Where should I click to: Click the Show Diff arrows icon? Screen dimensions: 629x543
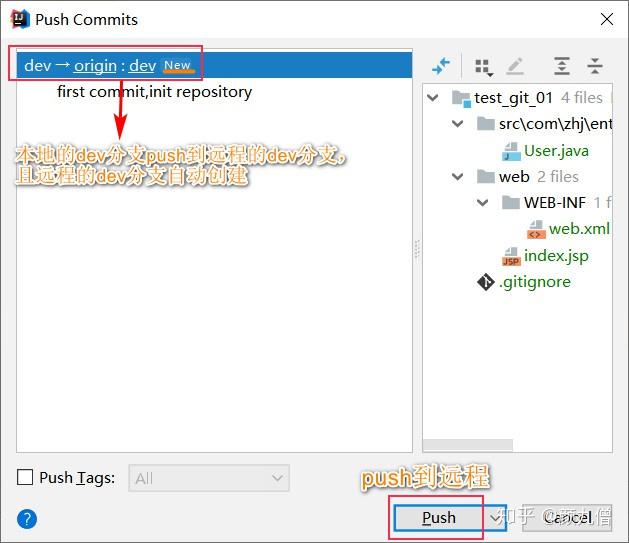[x=441, y=66]
